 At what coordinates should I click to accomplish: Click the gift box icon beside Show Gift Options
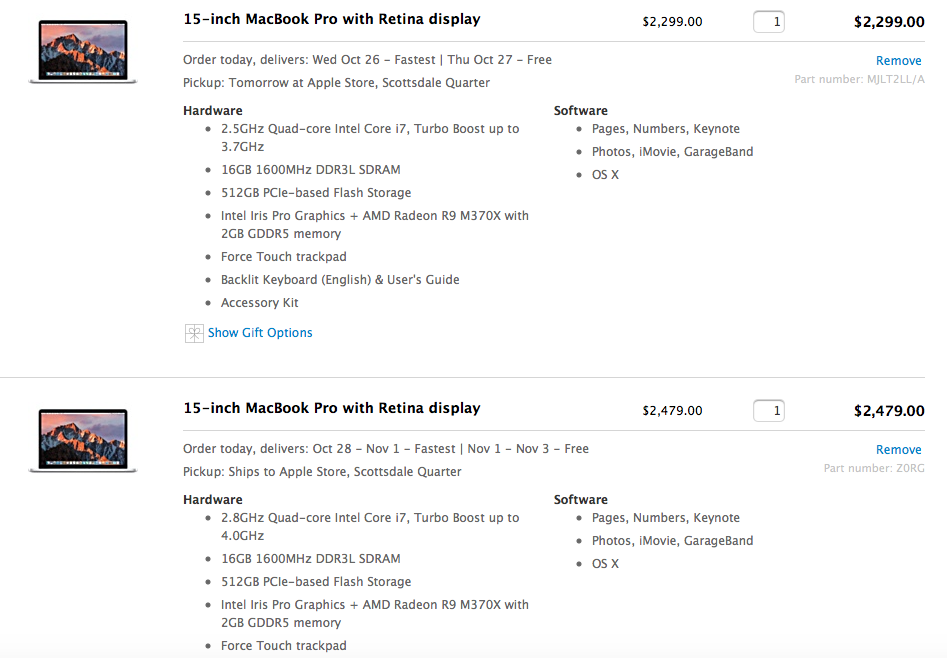[194, 333]
